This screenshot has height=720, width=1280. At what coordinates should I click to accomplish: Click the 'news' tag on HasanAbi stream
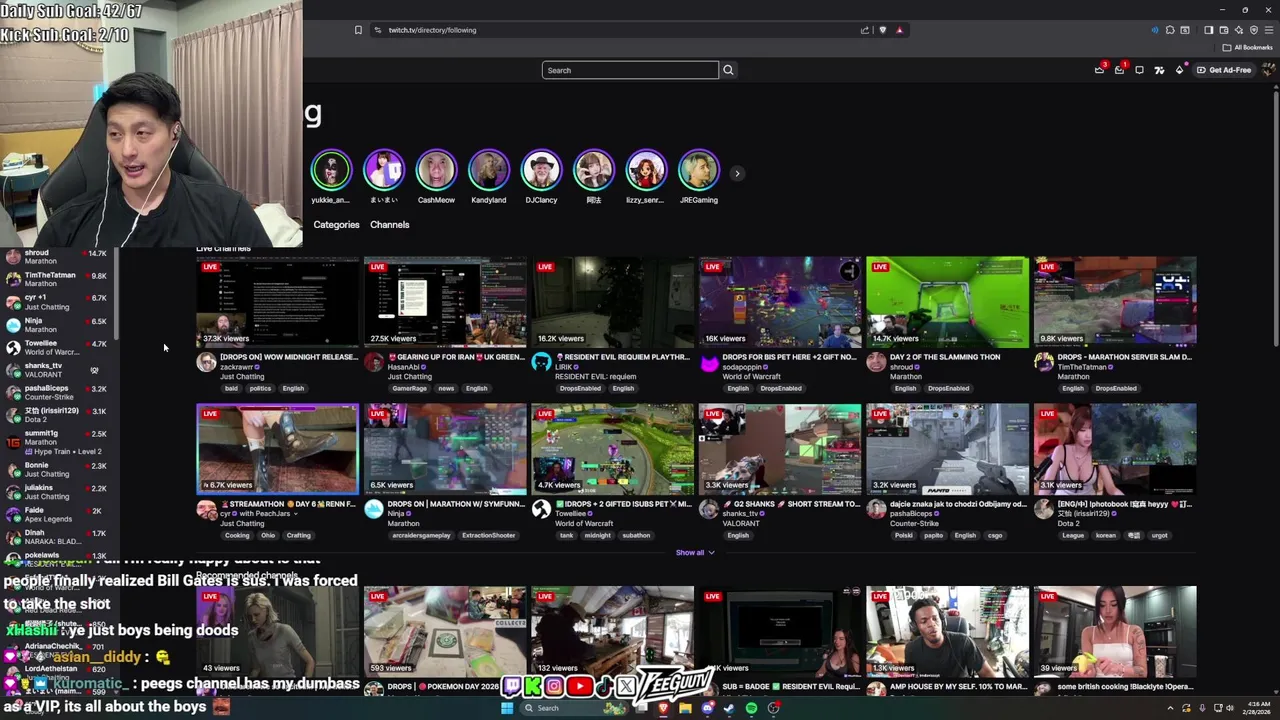coord(446,388)
